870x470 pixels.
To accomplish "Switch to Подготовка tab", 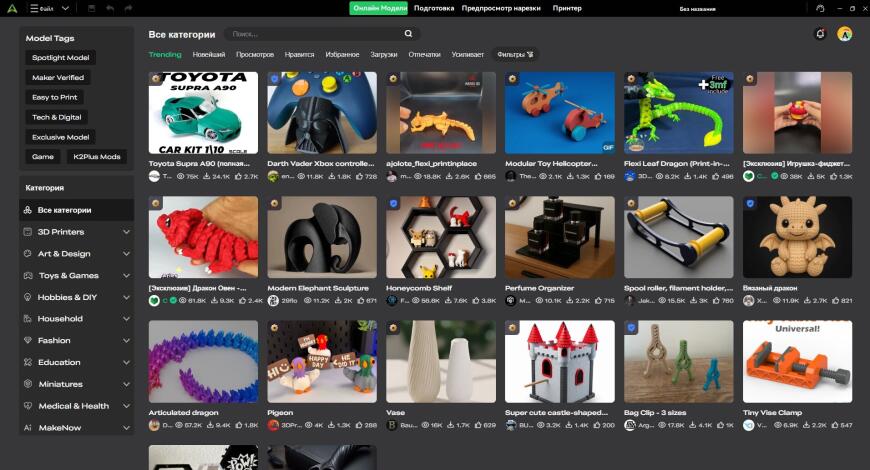I will click(x=434, y=8).
